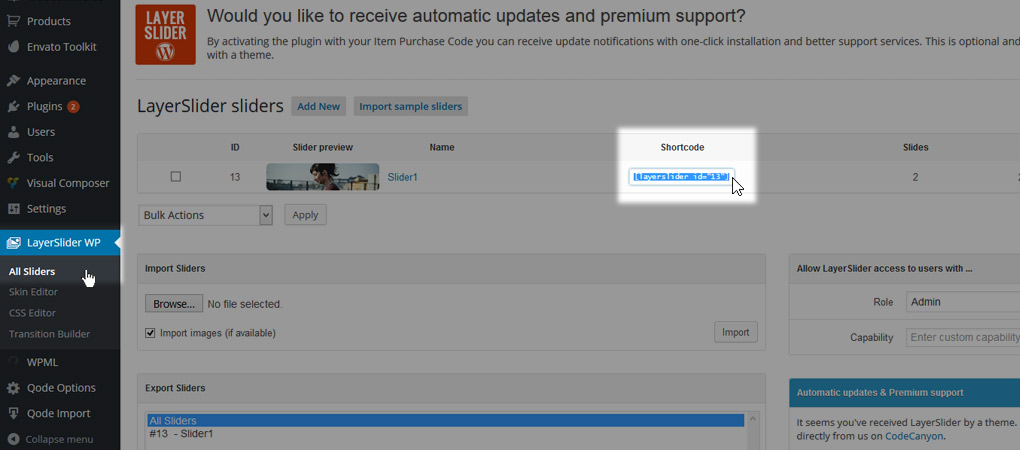Open Qode Options menu item
The width and height of the screenshot is (1020, 450).
(x=60, y=388)
